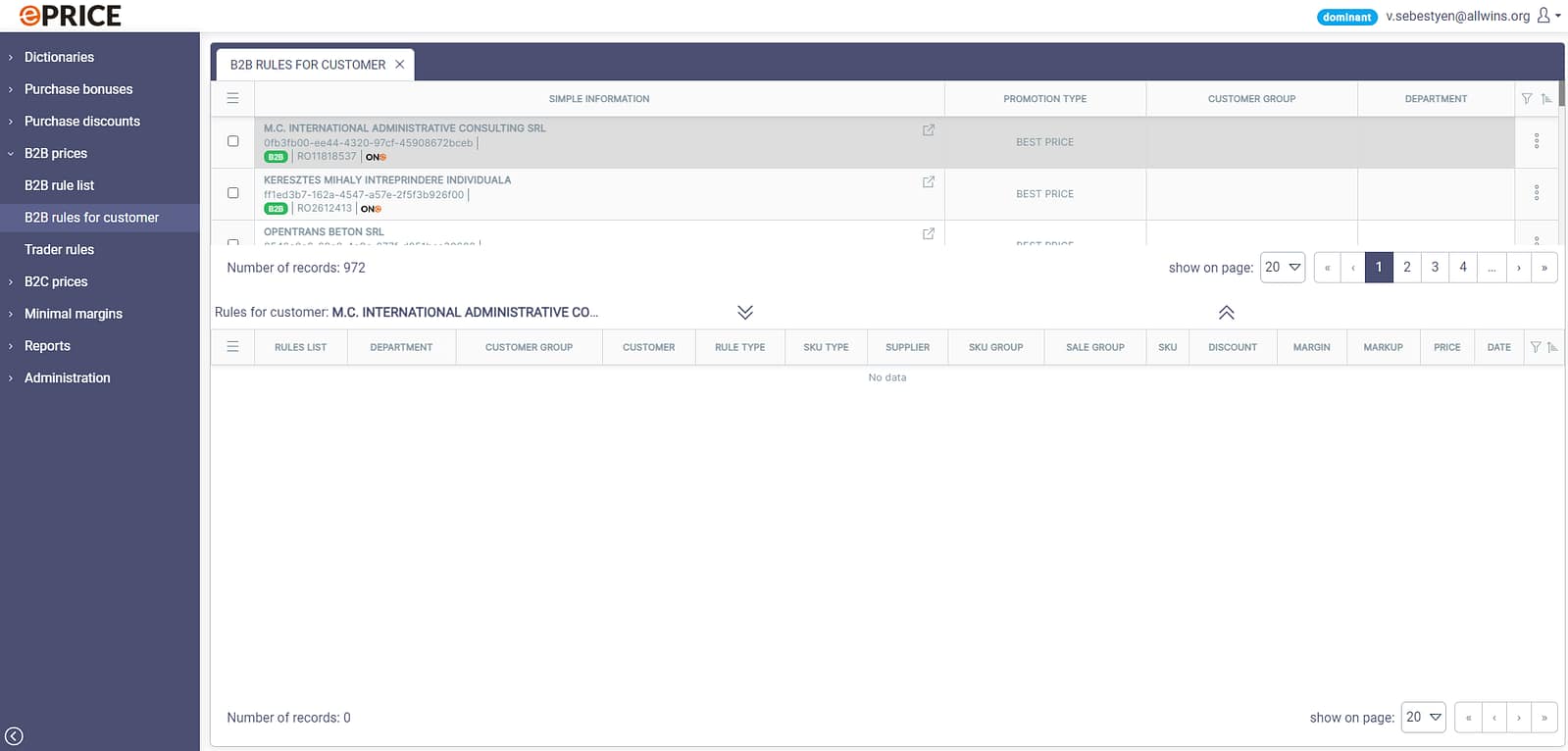Open upper show-on-page 20 dropdown
This screenshot has height=751, width=1568.
[x=1282, y=268]
